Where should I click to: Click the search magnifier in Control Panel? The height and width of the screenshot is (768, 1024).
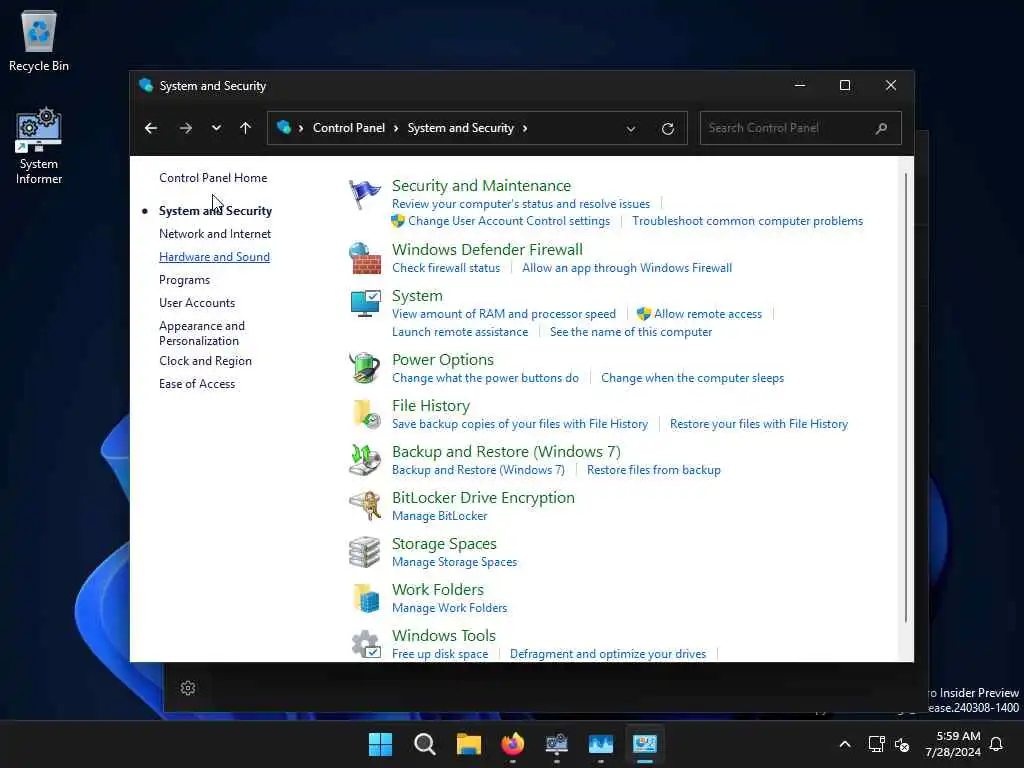[881, 128]
